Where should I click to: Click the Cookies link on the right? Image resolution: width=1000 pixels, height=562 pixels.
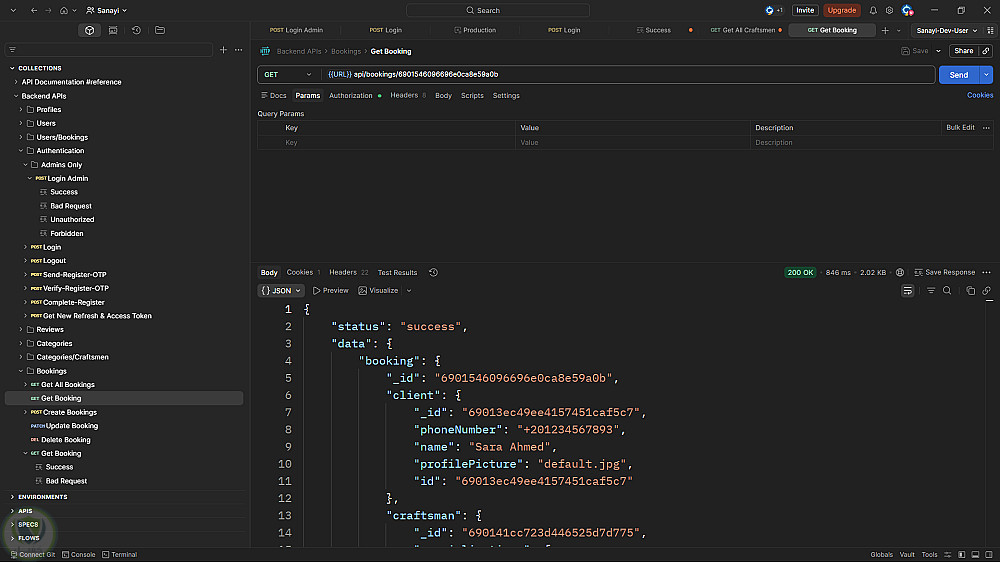979,96
